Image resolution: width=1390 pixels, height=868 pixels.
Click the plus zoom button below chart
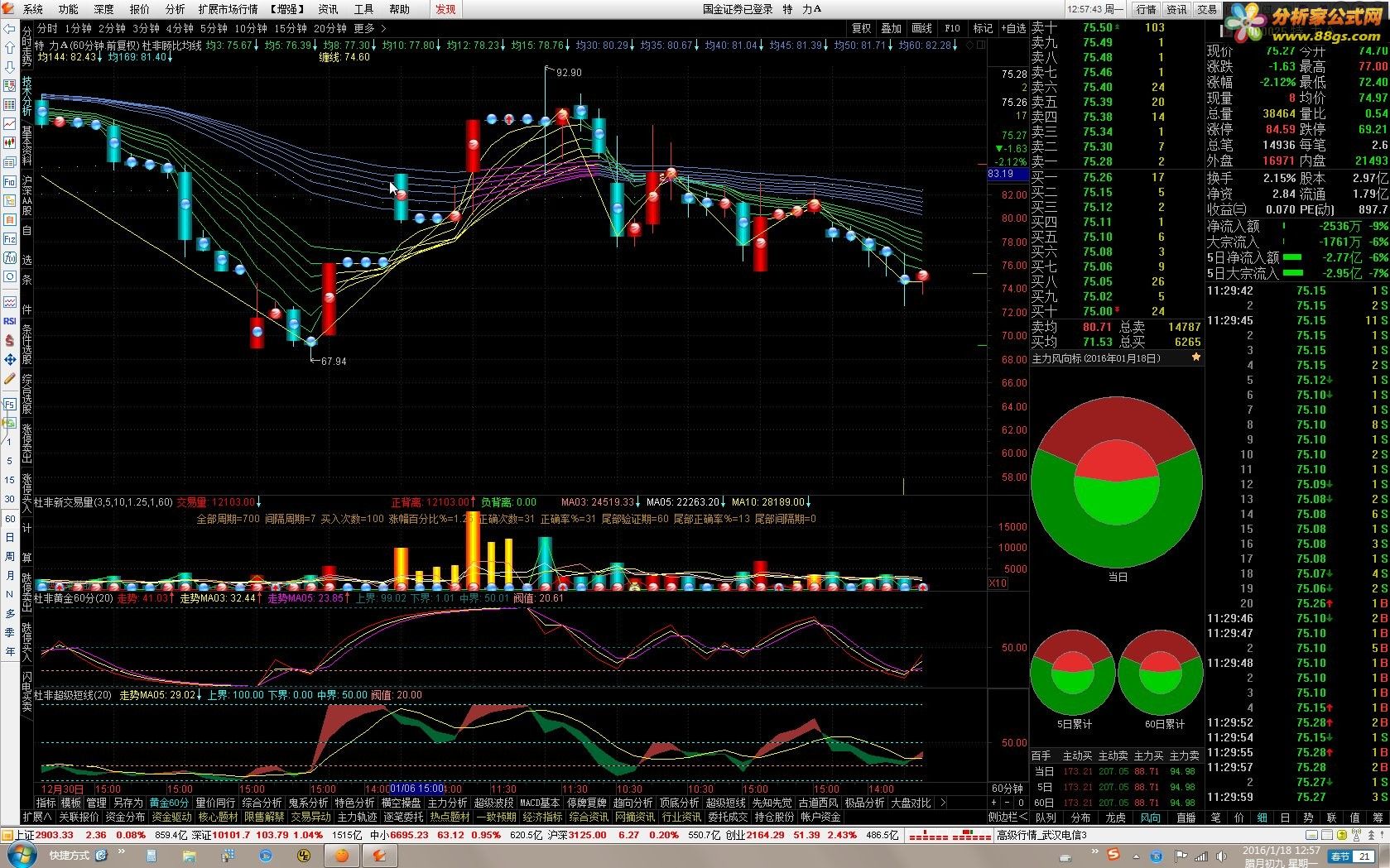[994, 803]
